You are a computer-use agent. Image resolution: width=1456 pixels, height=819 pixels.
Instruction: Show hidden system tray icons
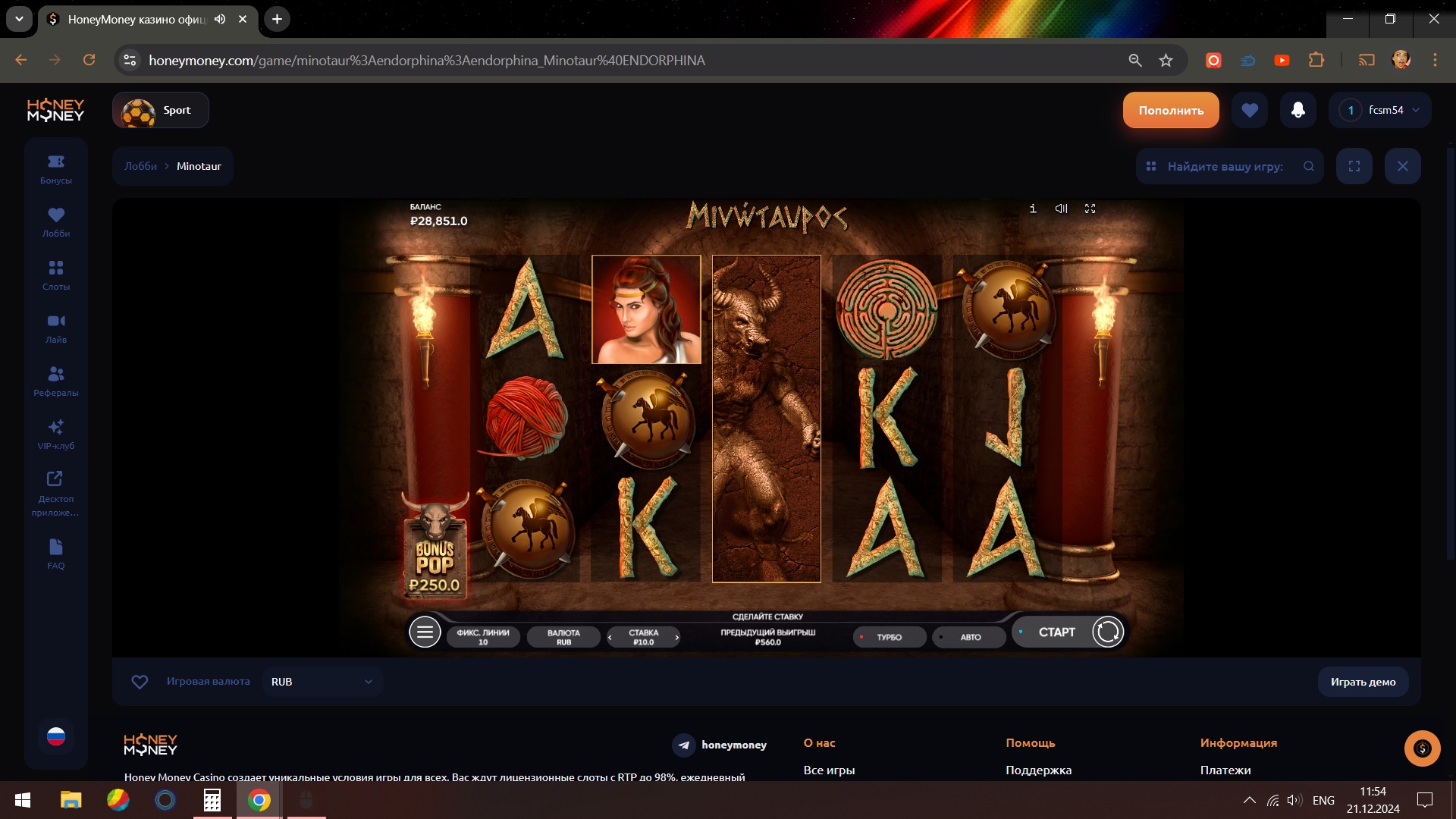click(x=1249, y=800)
